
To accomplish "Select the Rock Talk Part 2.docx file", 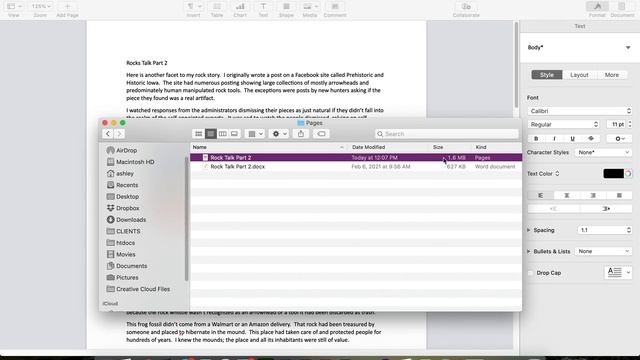I will (x=356, y=167).
